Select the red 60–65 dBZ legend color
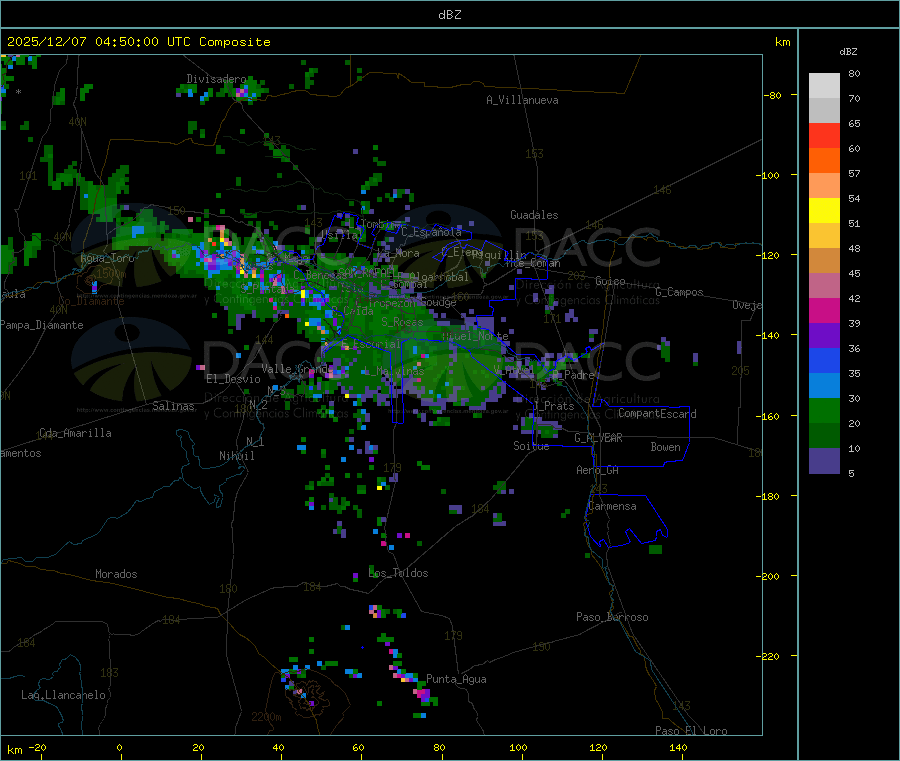Image resolution: width=900 pixels, height=761 pixels. (824, 135)
